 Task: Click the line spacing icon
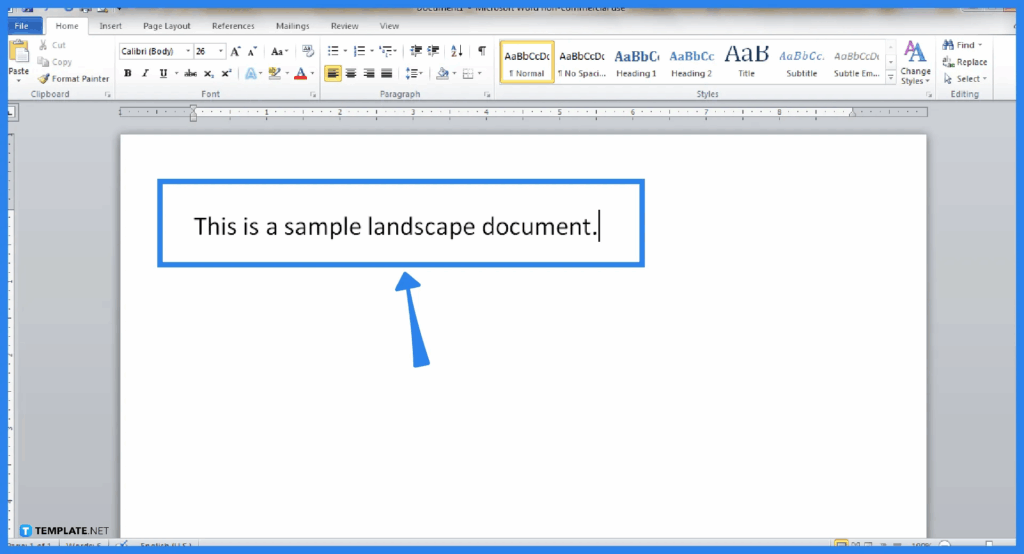412,73
